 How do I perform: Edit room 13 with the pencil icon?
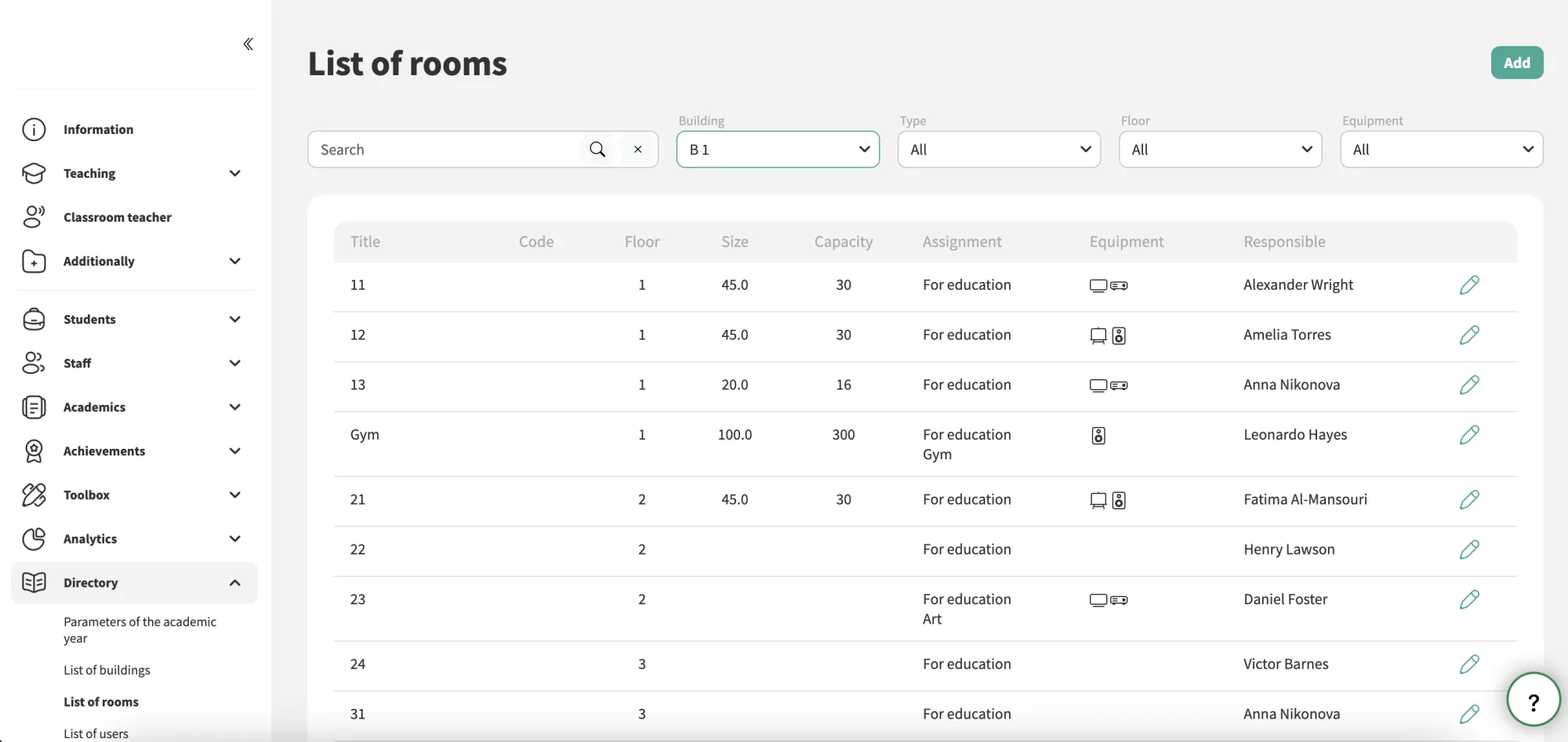[1469, 385]
